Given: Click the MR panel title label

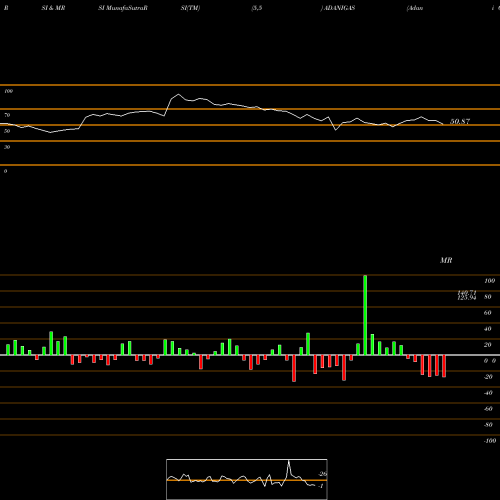Looking at the screenshot, I should click(446, 260).
